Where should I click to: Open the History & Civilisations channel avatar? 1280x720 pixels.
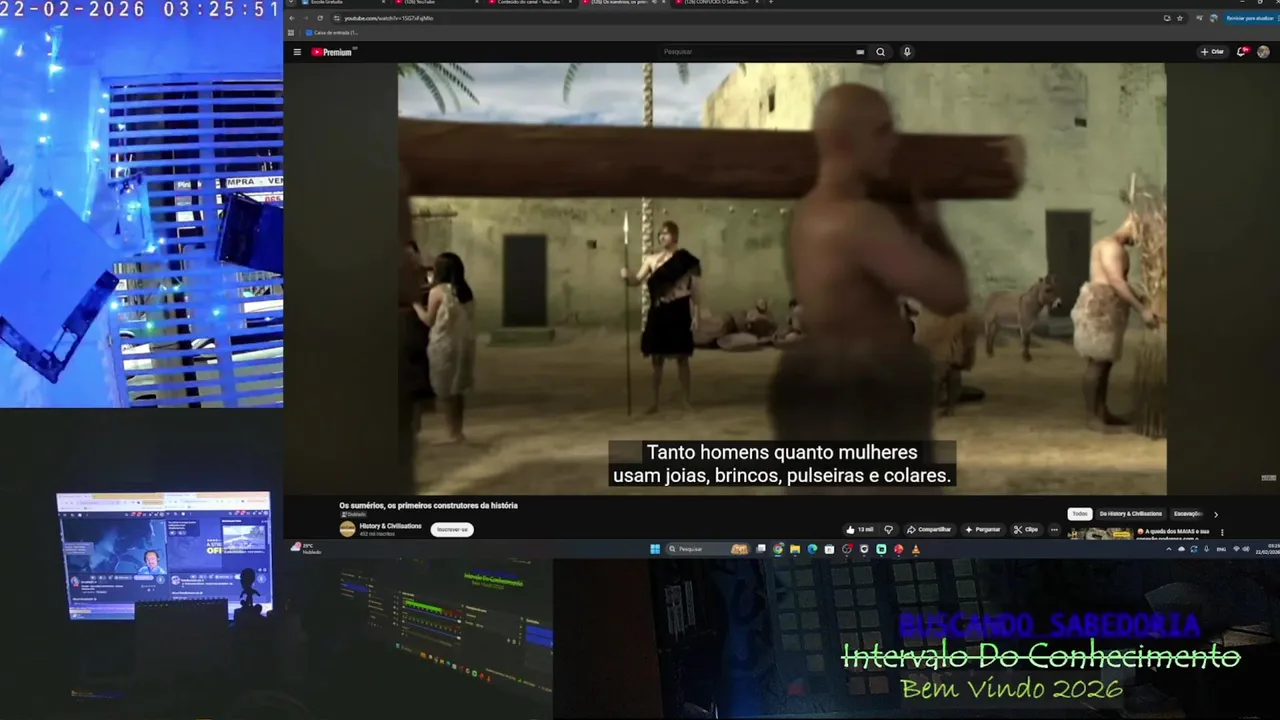(x=347, y=529)
